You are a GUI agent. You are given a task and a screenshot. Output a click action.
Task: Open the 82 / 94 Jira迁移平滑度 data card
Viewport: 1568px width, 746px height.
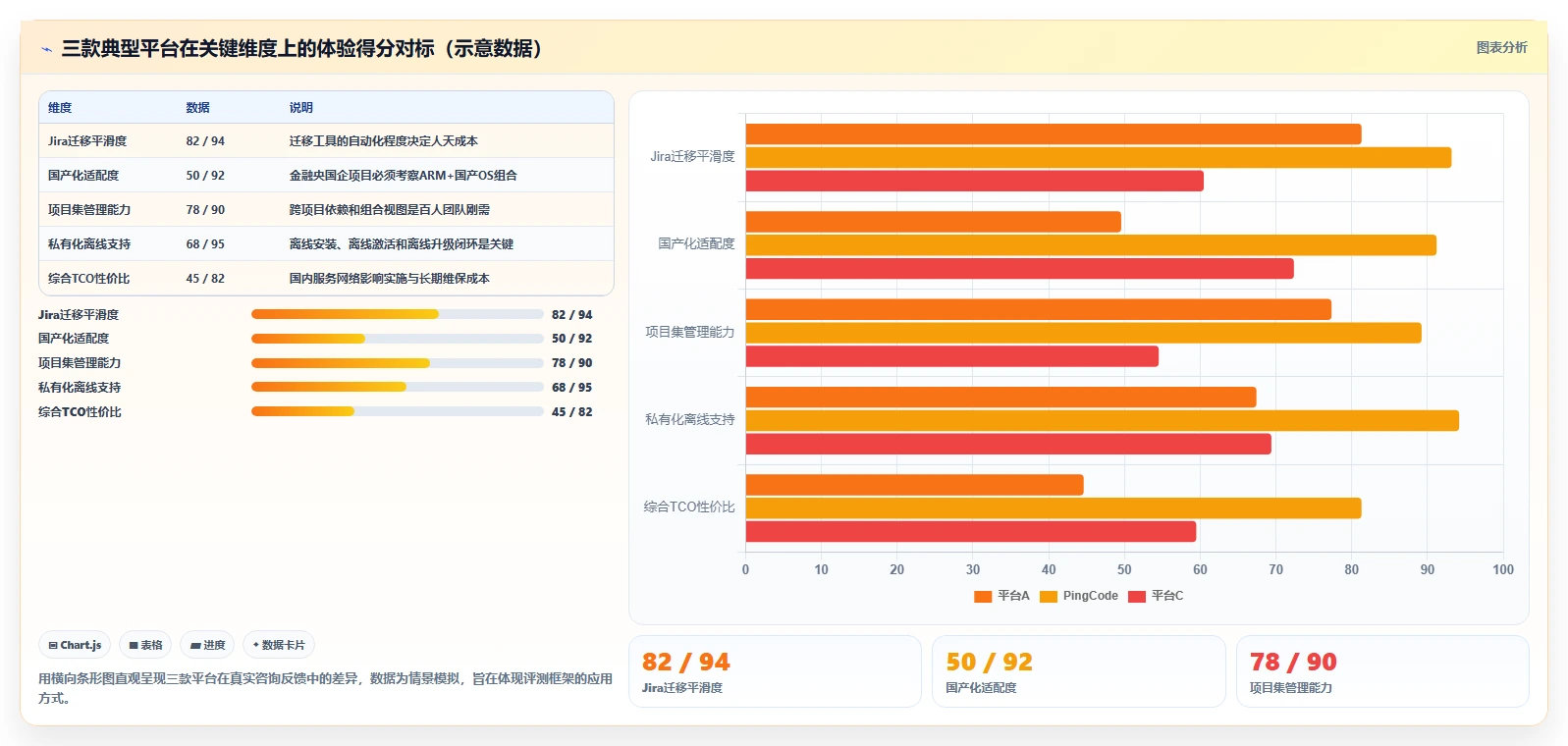pyautogui.click(x=775, y=671)
